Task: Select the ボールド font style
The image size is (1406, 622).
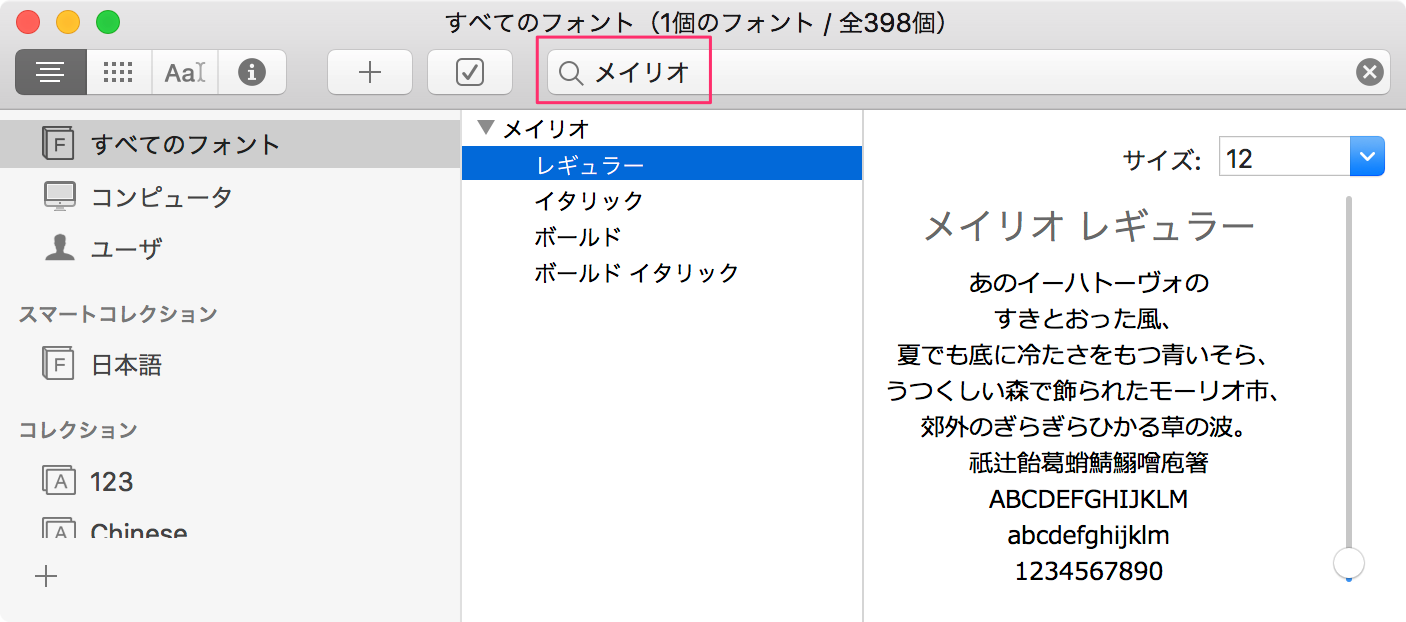Action: [x=662, y=236]
